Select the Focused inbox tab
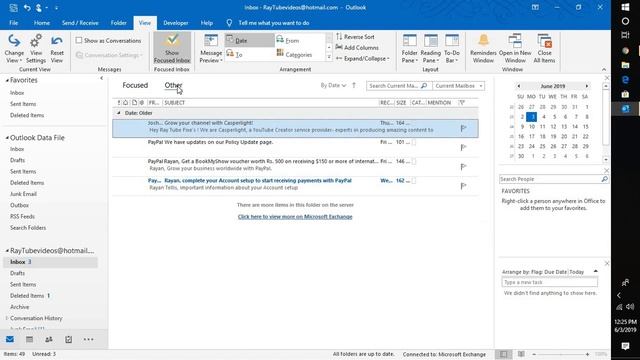The height and width of the screenshot is (360, 640). coord(135,85)
